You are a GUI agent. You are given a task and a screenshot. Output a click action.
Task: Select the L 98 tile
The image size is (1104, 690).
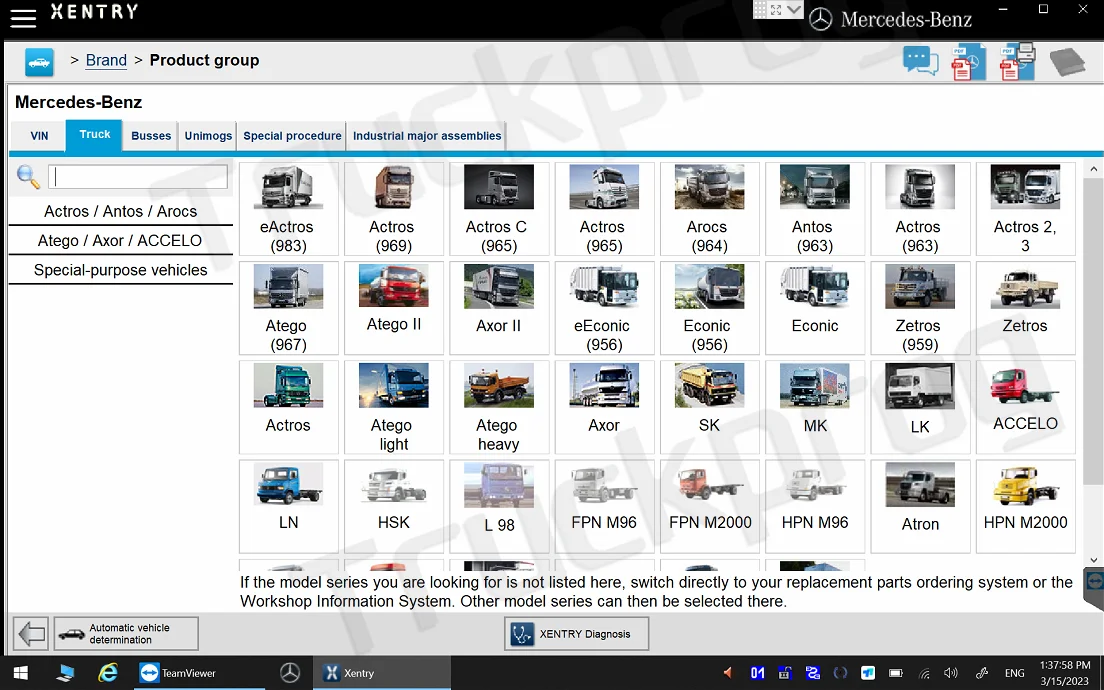coord(499,506)
